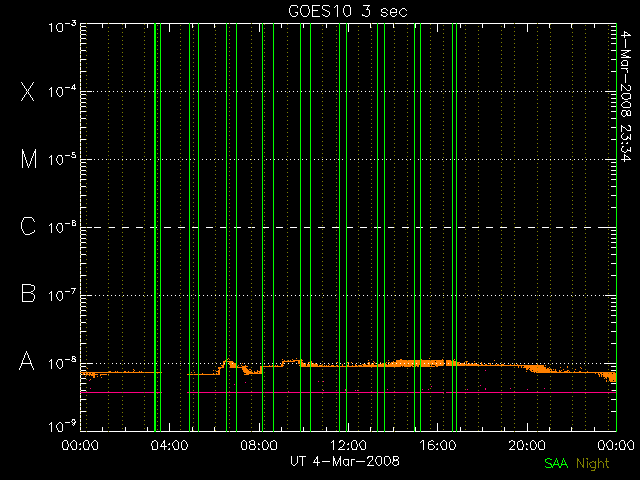The width and height of the screenshot is (640, 480).
Task: Click the green SAA legend label
Action: point(556,463)
